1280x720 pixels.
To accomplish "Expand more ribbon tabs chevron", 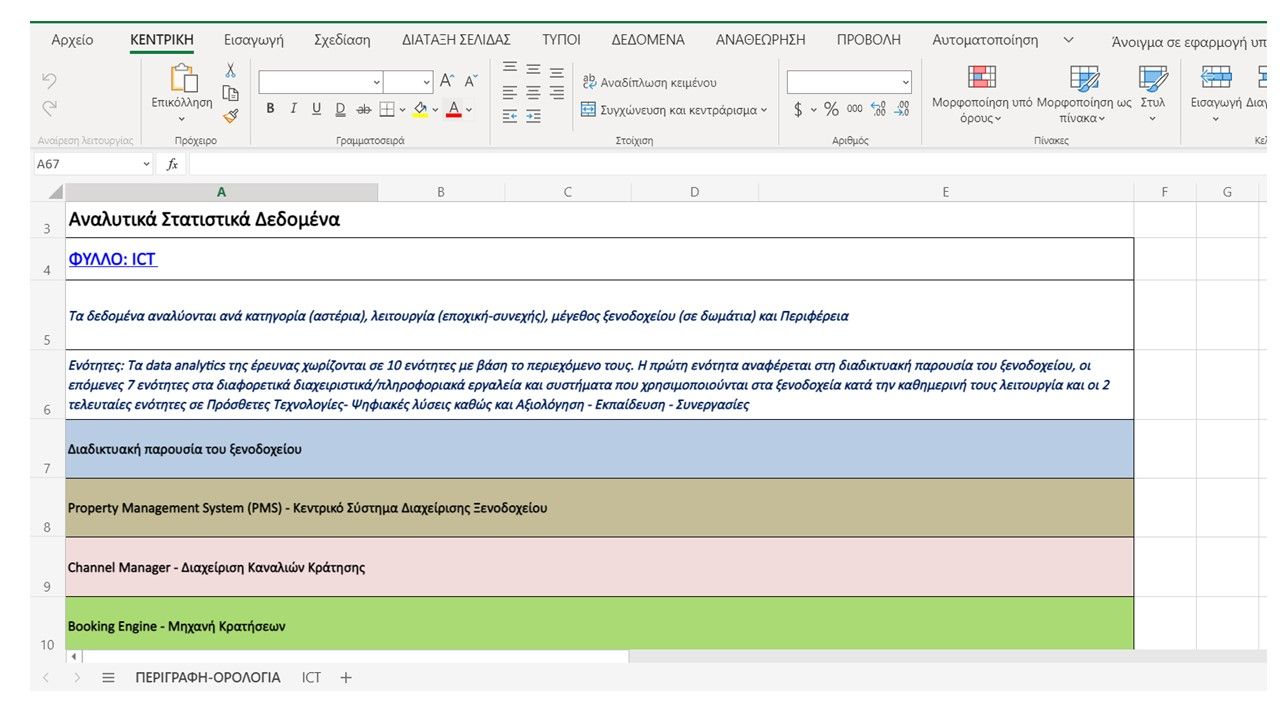I will coord(1068,40).
